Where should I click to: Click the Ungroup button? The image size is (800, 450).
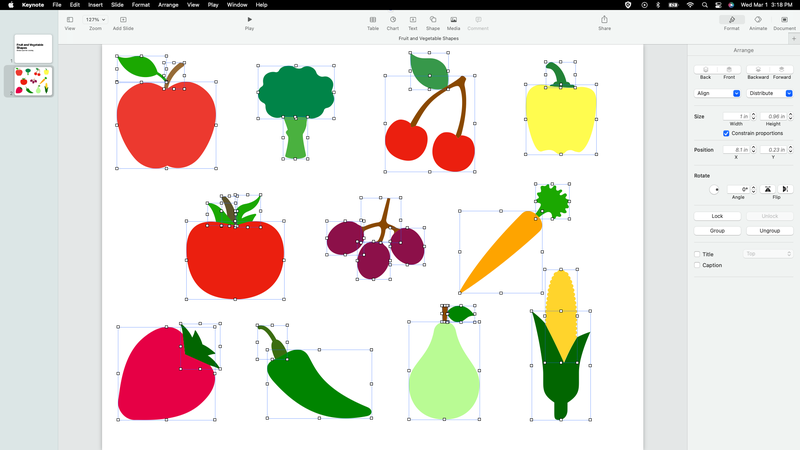tap(769, 230)
